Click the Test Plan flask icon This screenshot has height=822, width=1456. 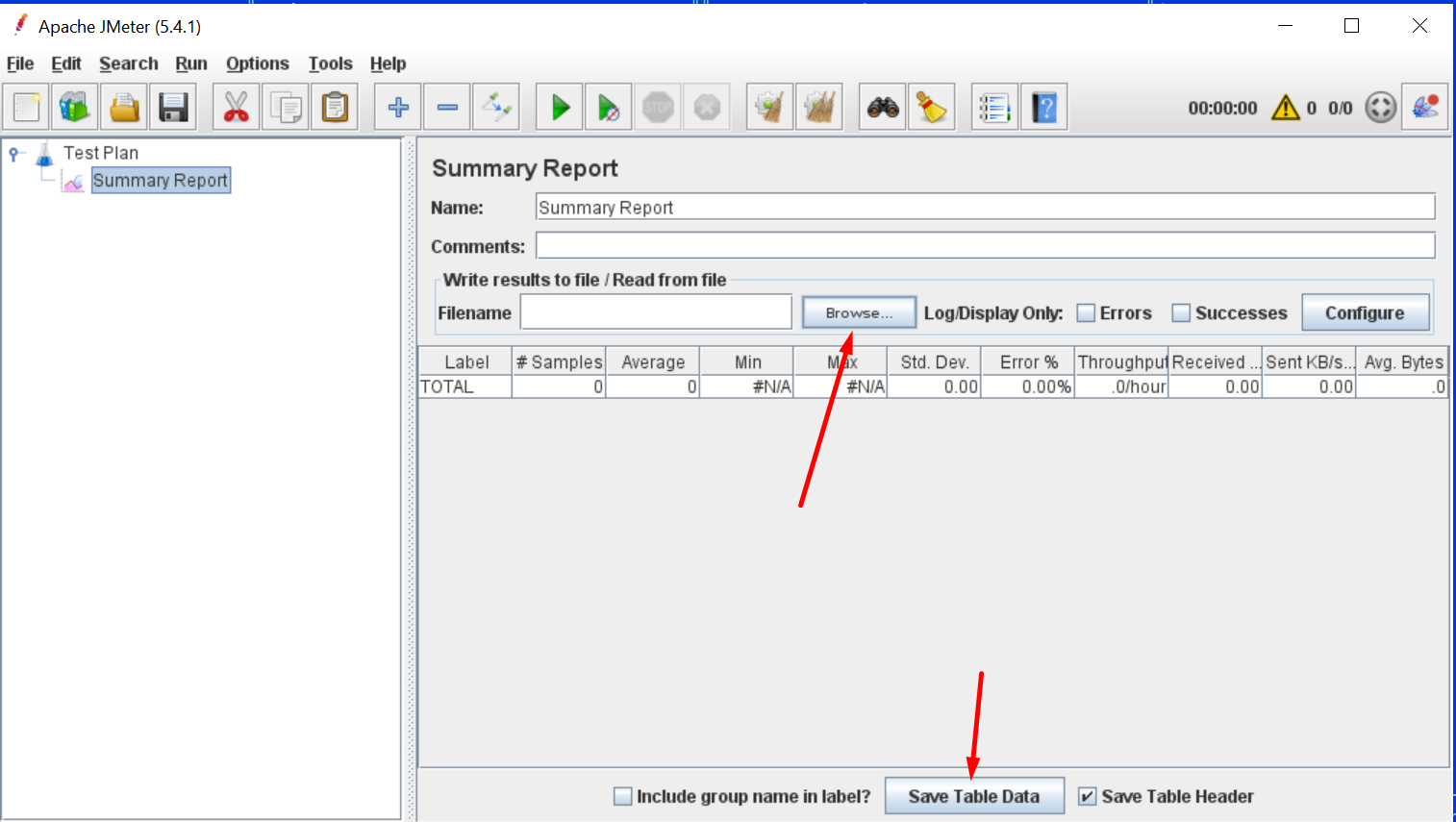tap(44, 153)
